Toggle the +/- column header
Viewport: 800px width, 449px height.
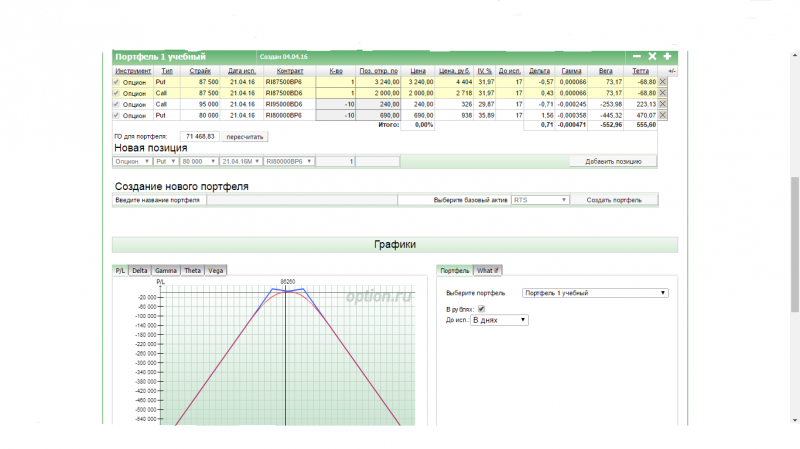(x=672, y=71)
